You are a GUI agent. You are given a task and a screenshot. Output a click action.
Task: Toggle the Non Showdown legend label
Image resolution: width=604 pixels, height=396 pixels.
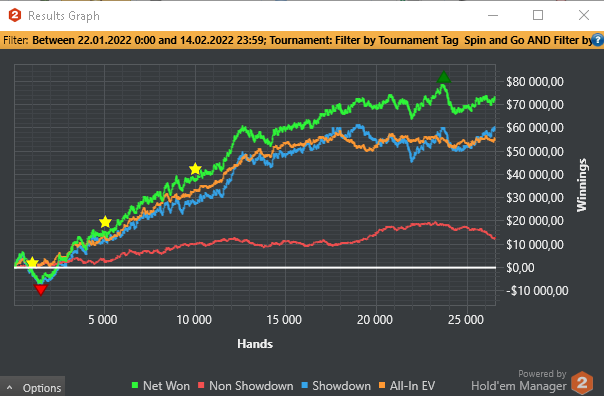[x=251, y=386]
